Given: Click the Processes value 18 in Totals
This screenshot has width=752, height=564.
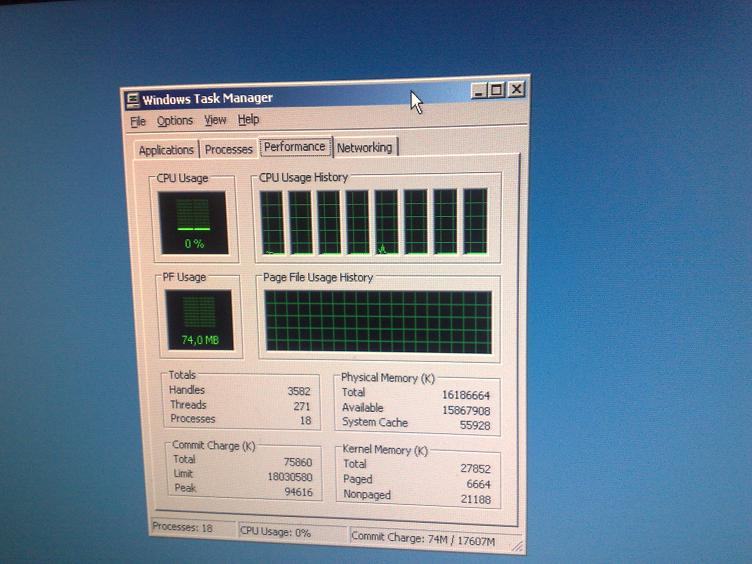Looking at the screenshot, I should pyautogui.click(x=306, y=421).
